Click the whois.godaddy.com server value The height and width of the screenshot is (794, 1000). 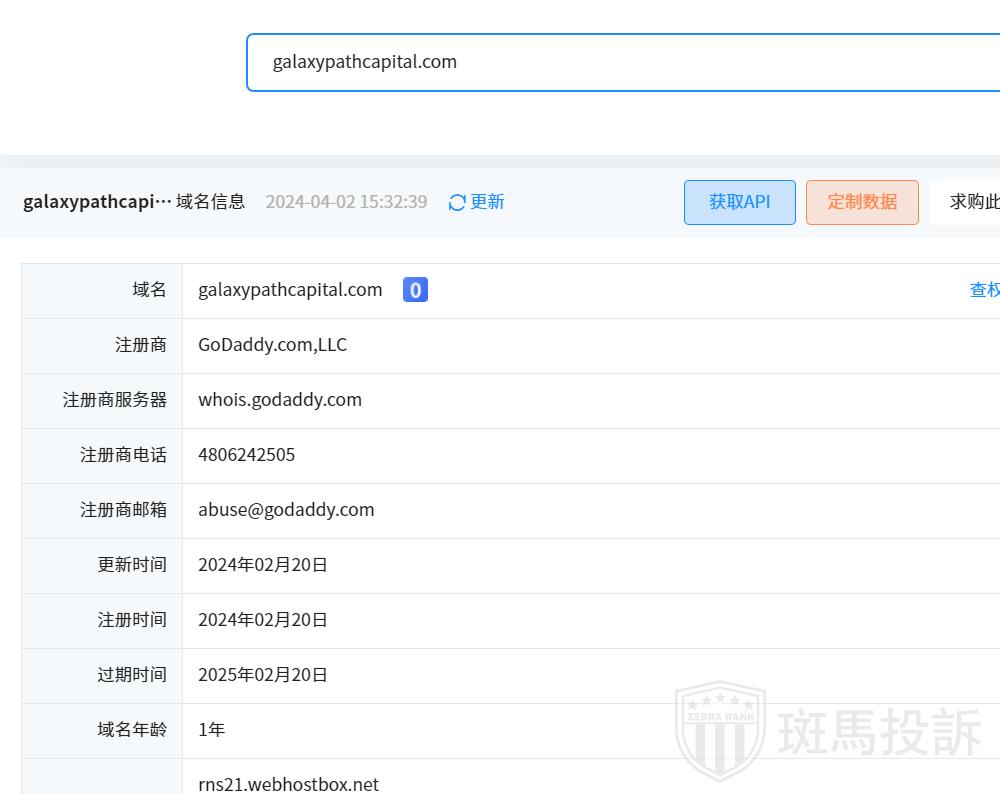(x=280, y=400)
